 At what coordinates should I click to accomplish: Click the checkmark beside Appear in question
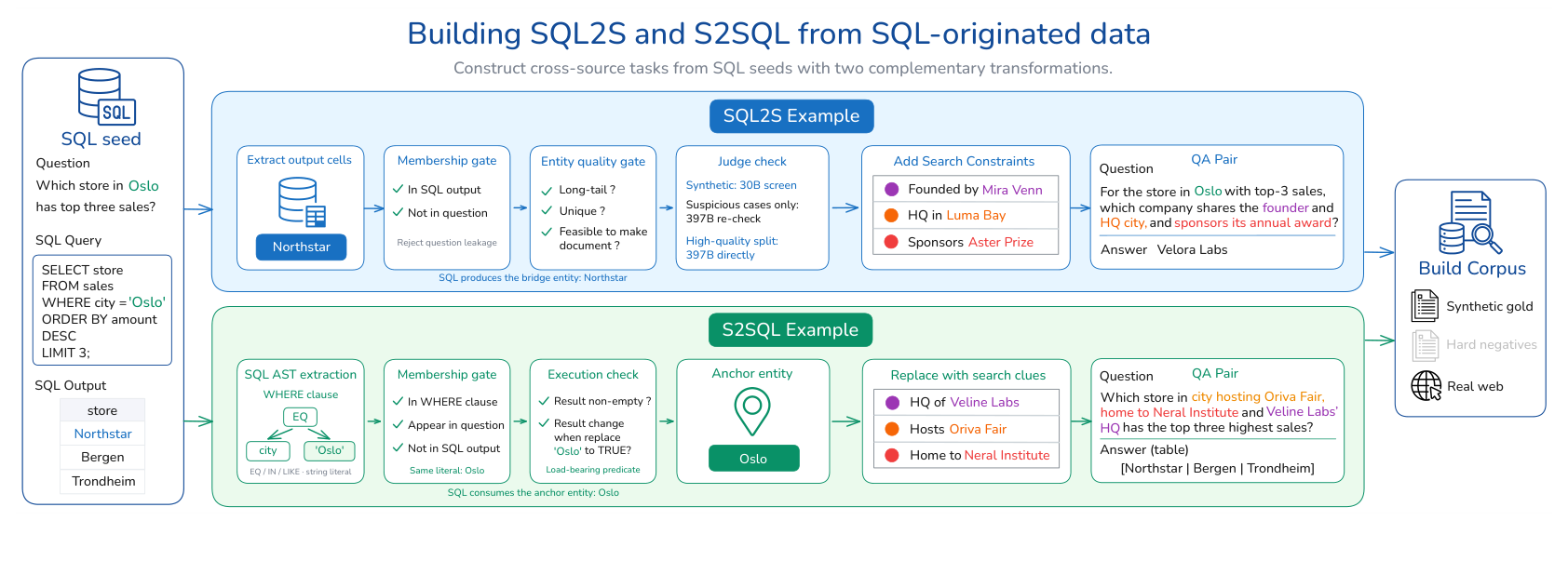[x=399, y=424]
